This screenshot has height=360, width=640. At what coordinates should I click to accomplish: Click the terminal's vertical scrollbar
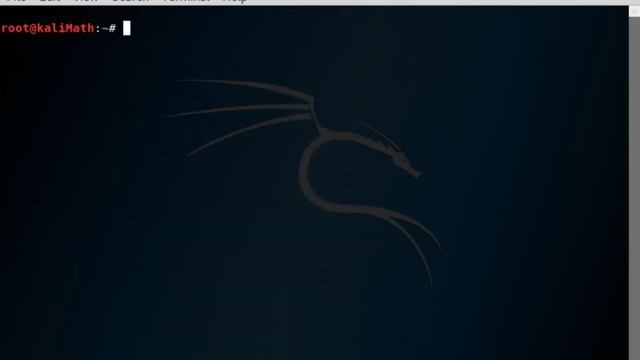[634, 183]
